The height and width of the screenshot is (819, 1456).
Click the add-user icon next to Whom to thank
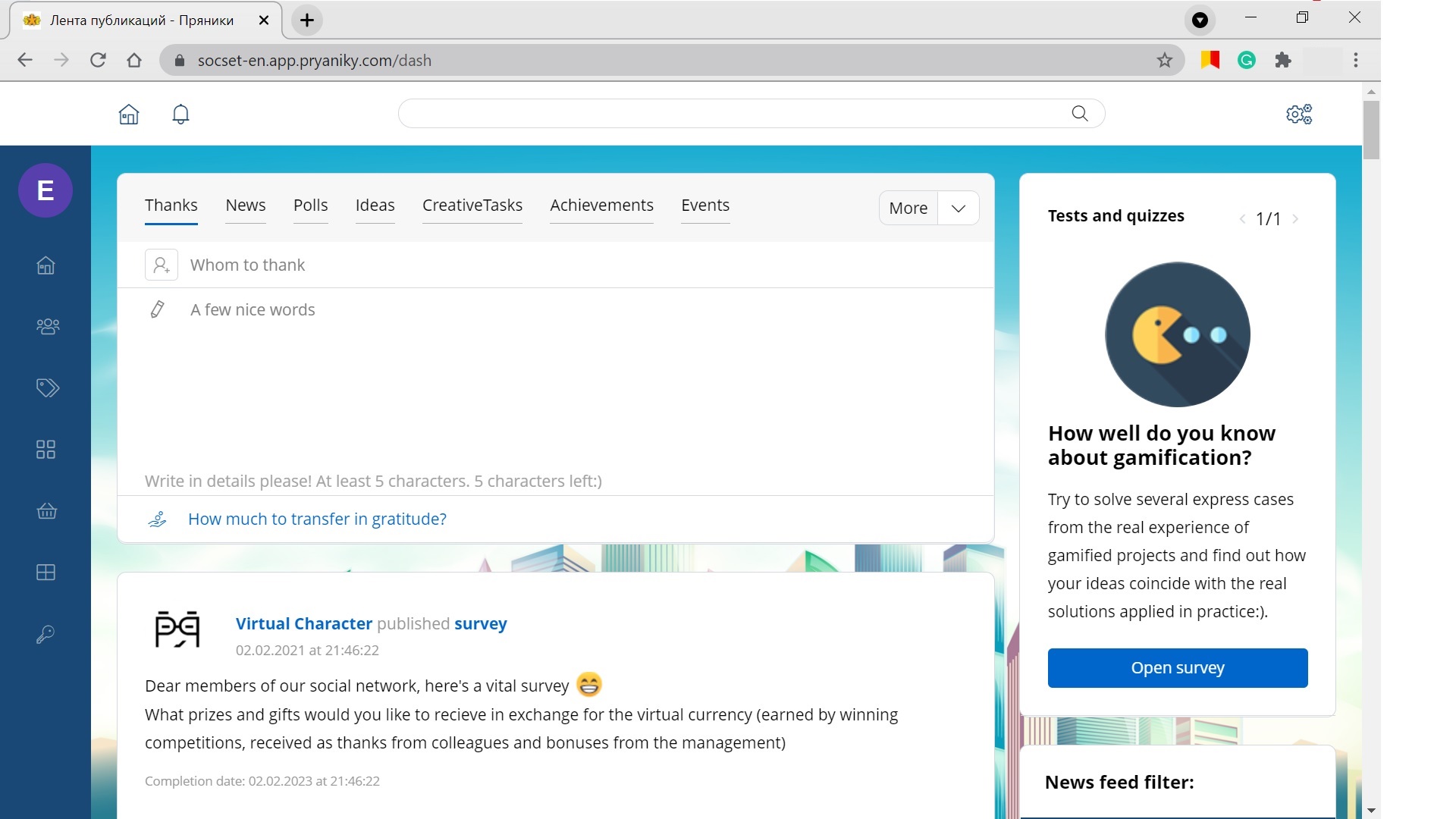coord(161,265)
